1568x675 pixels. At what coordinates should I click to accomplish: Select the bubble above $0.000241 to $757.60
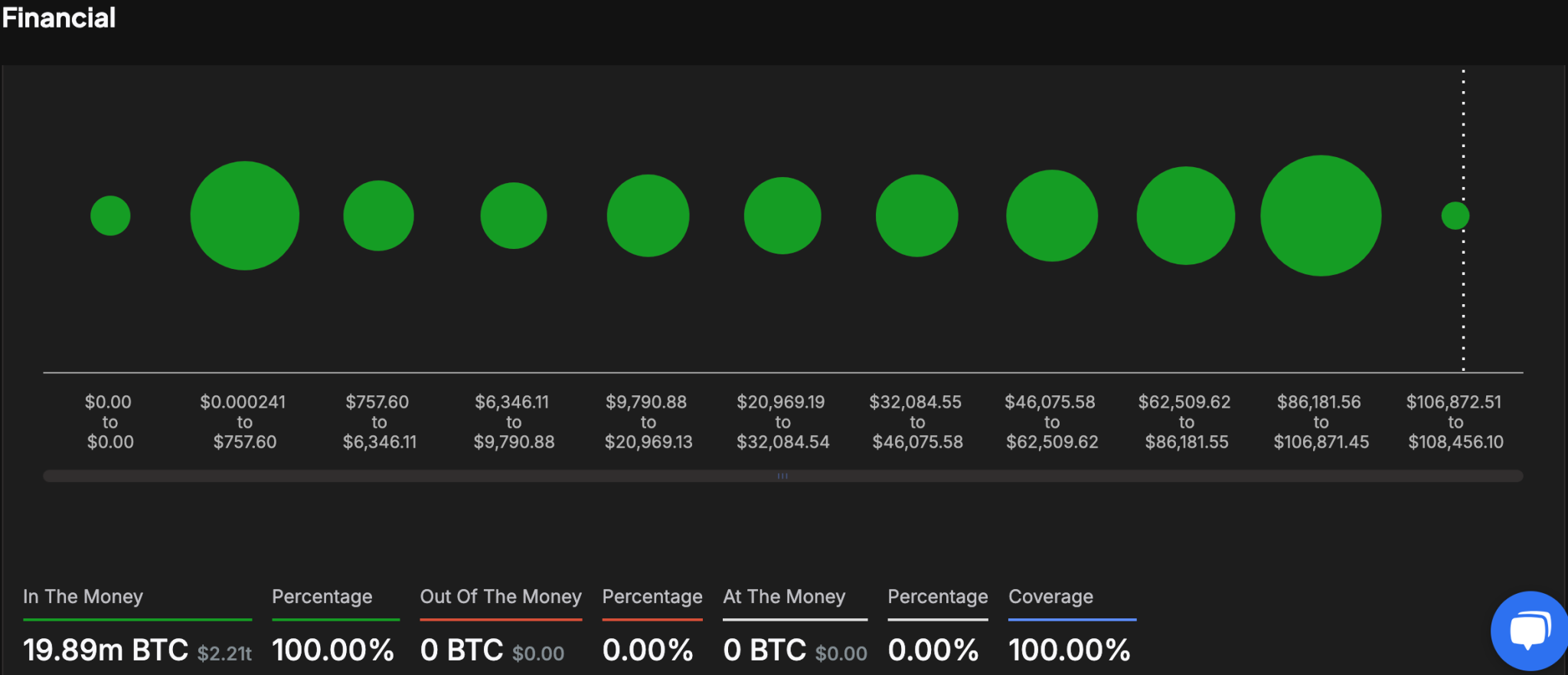click(245, 215)
